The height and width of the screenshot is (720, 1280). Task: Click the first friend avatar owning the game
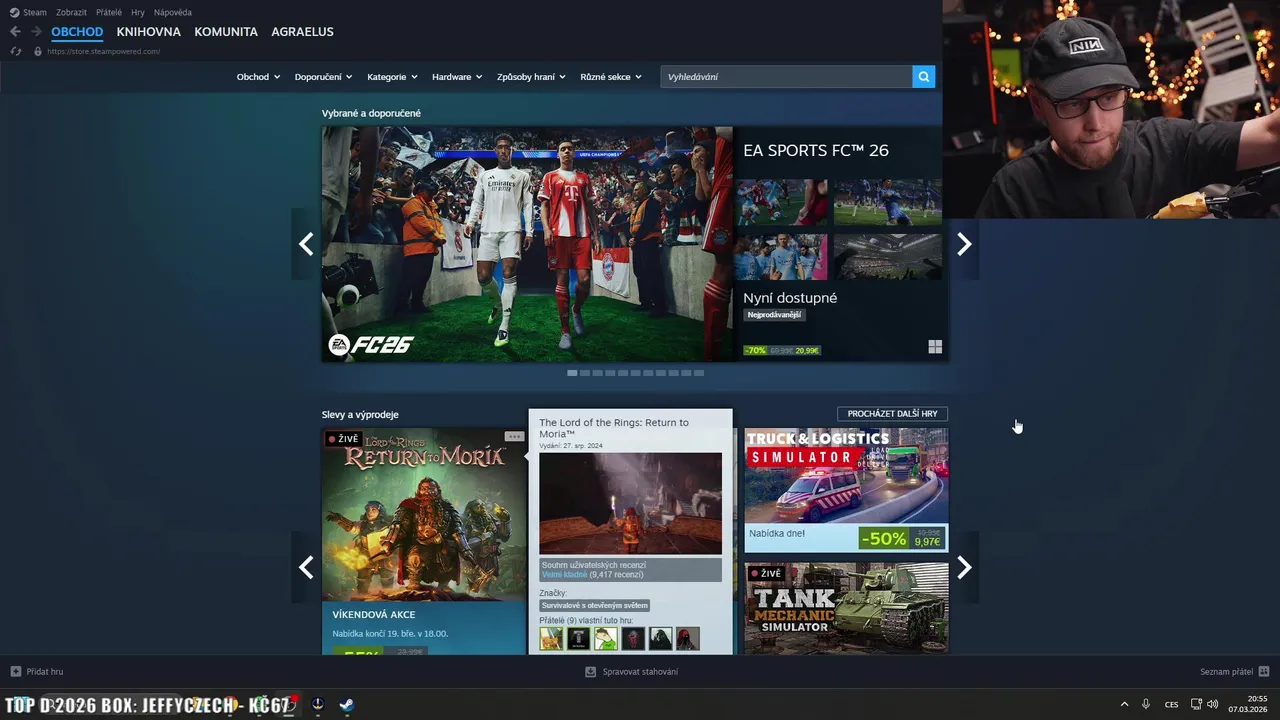(x=551, y=638)
